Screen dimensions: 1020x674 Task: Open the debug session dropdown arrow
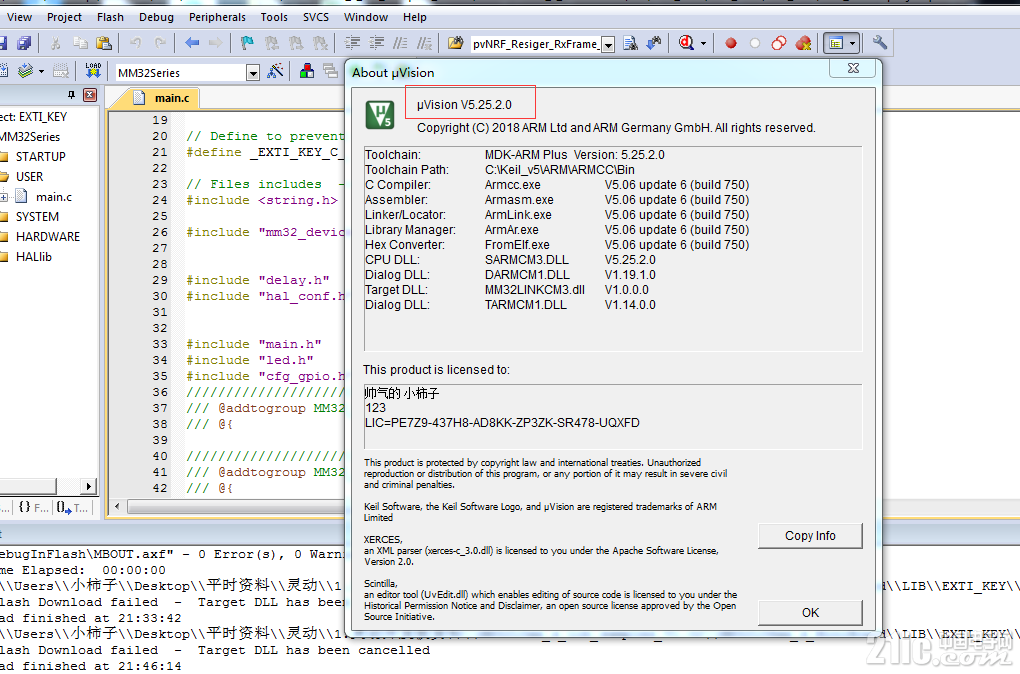(x=703, y=44)
